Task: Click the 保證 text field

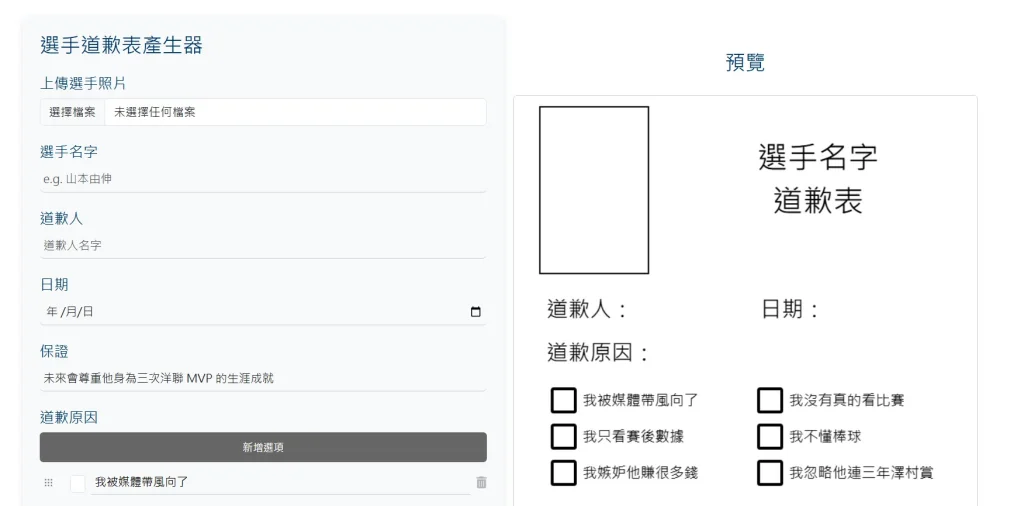Action: click(263, 378)
